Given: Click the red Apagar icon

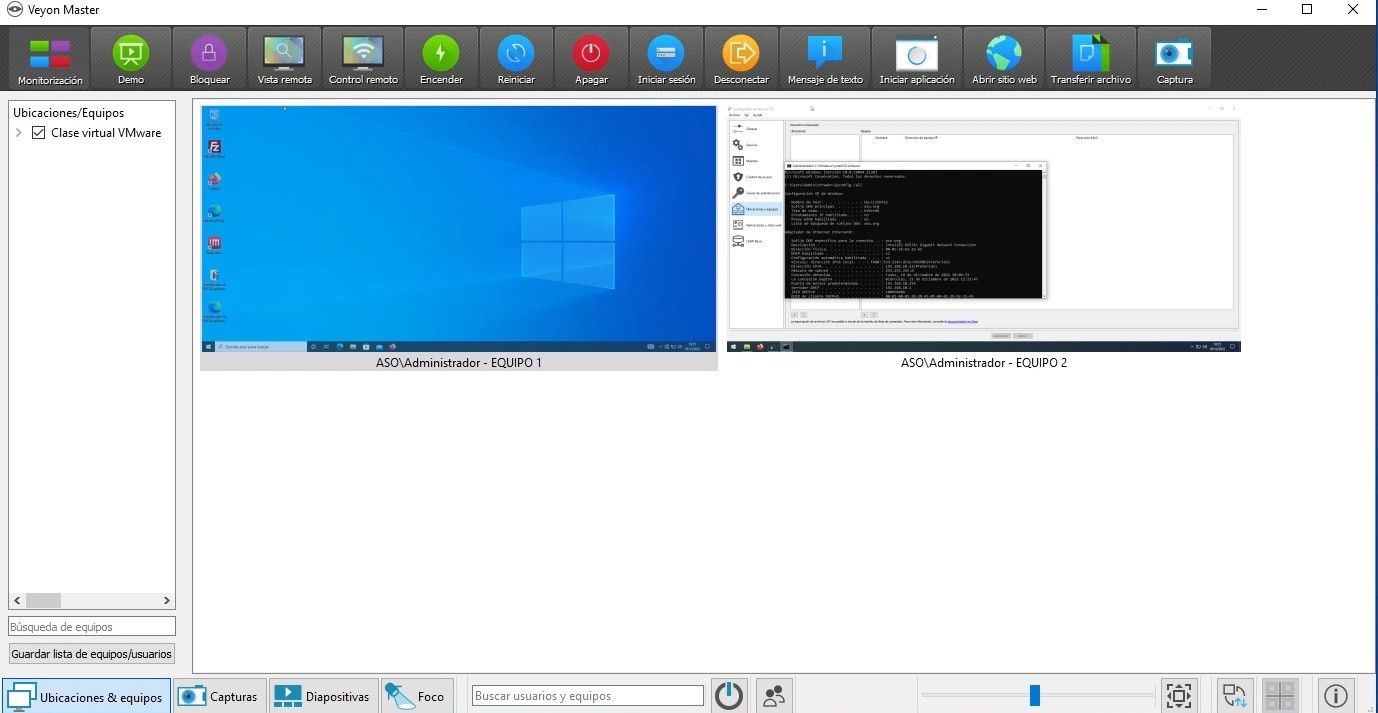Looking at the screenshot, I should (x=591, y=59).
